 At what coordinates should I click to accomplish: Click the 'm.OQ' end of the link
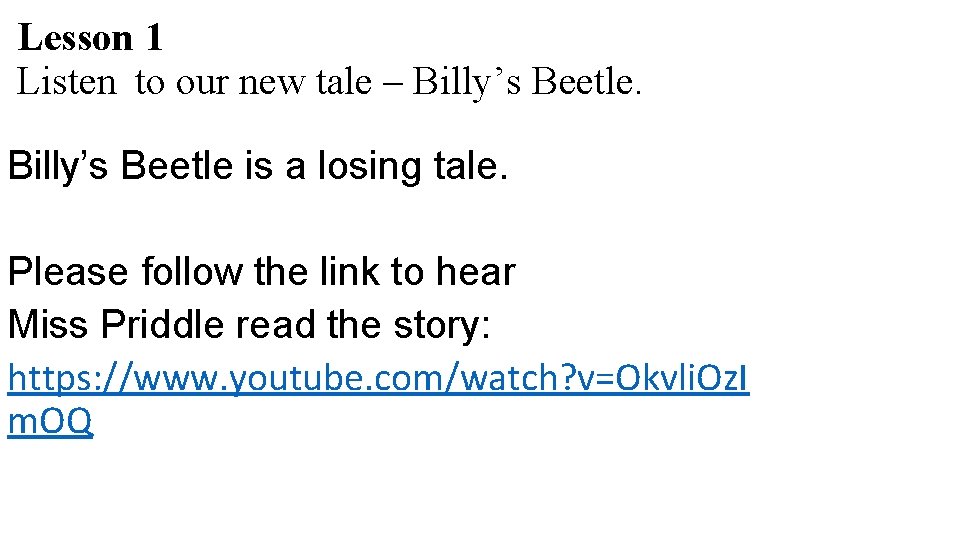pos(50,422)
